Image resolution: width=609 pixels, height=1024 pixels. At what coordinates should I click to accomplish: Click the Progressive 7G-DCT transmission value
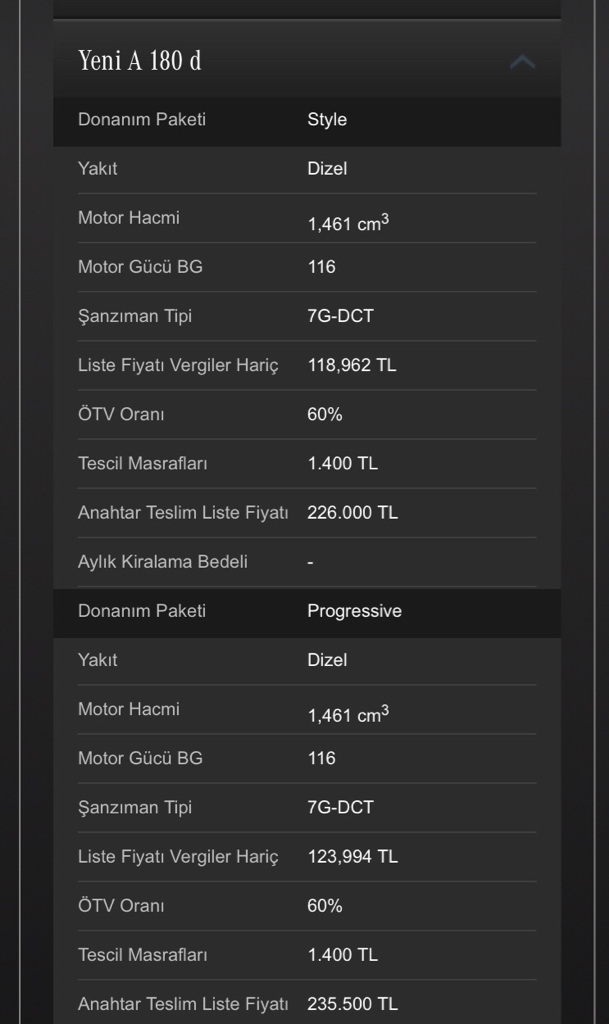(x=341, y=808)
